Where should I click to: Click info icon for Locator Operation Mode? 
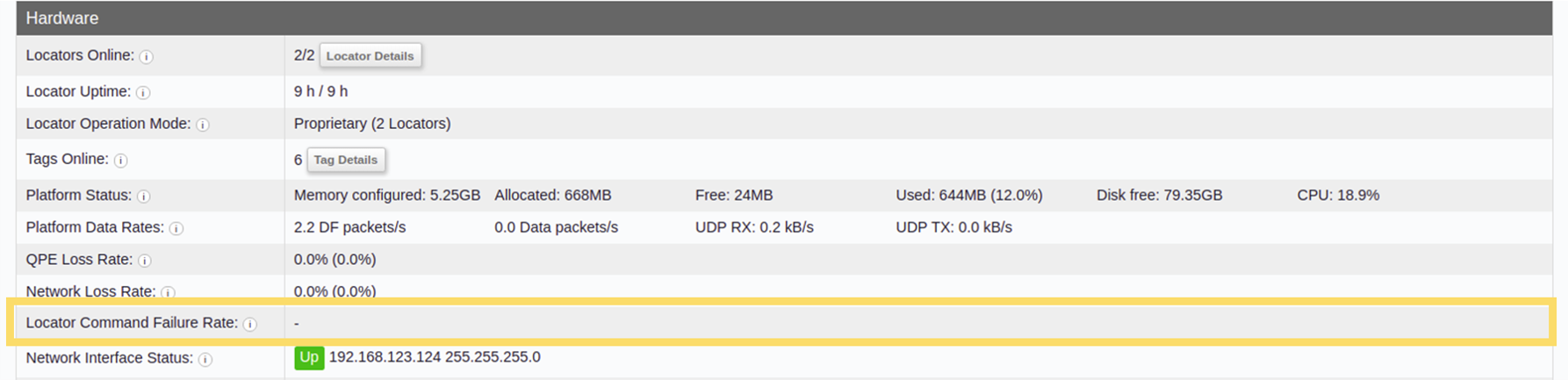203,125
